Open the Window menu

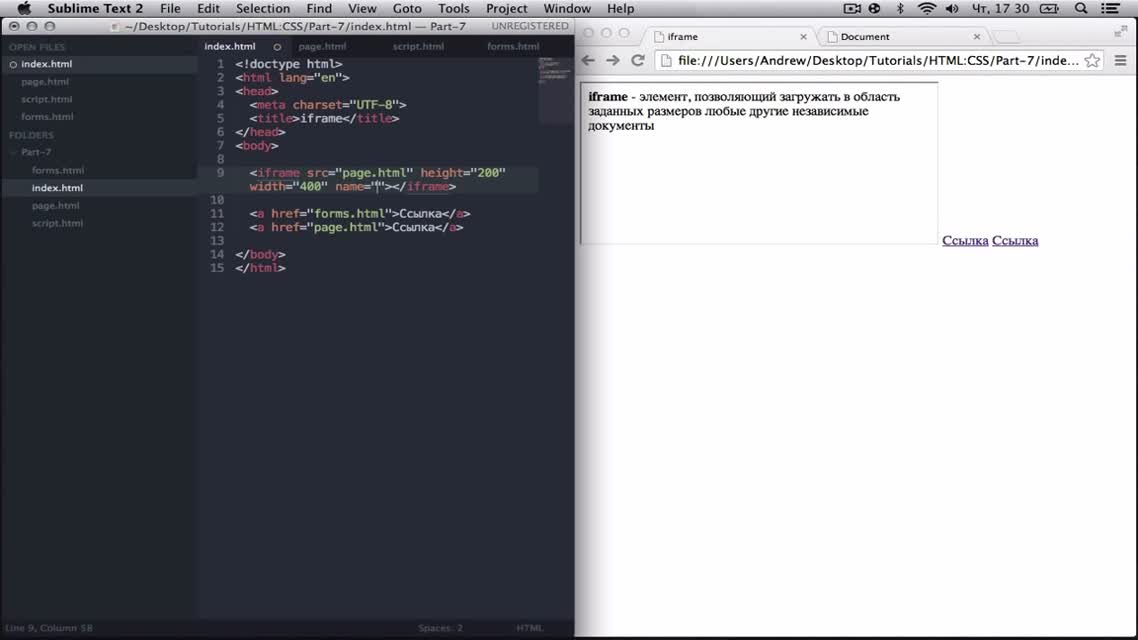click(567, 9)
